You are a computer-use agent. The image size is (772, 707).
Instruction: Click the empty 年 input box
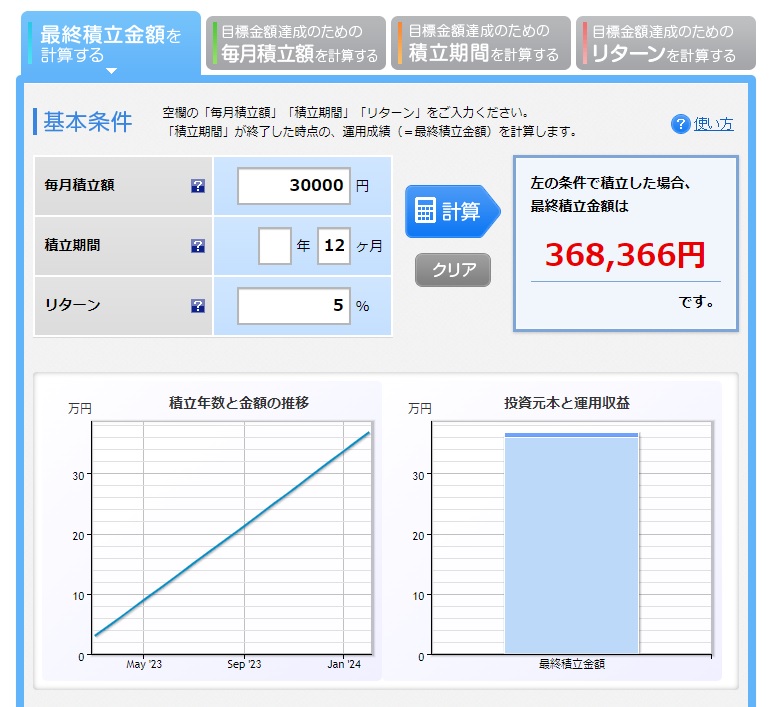275,246
